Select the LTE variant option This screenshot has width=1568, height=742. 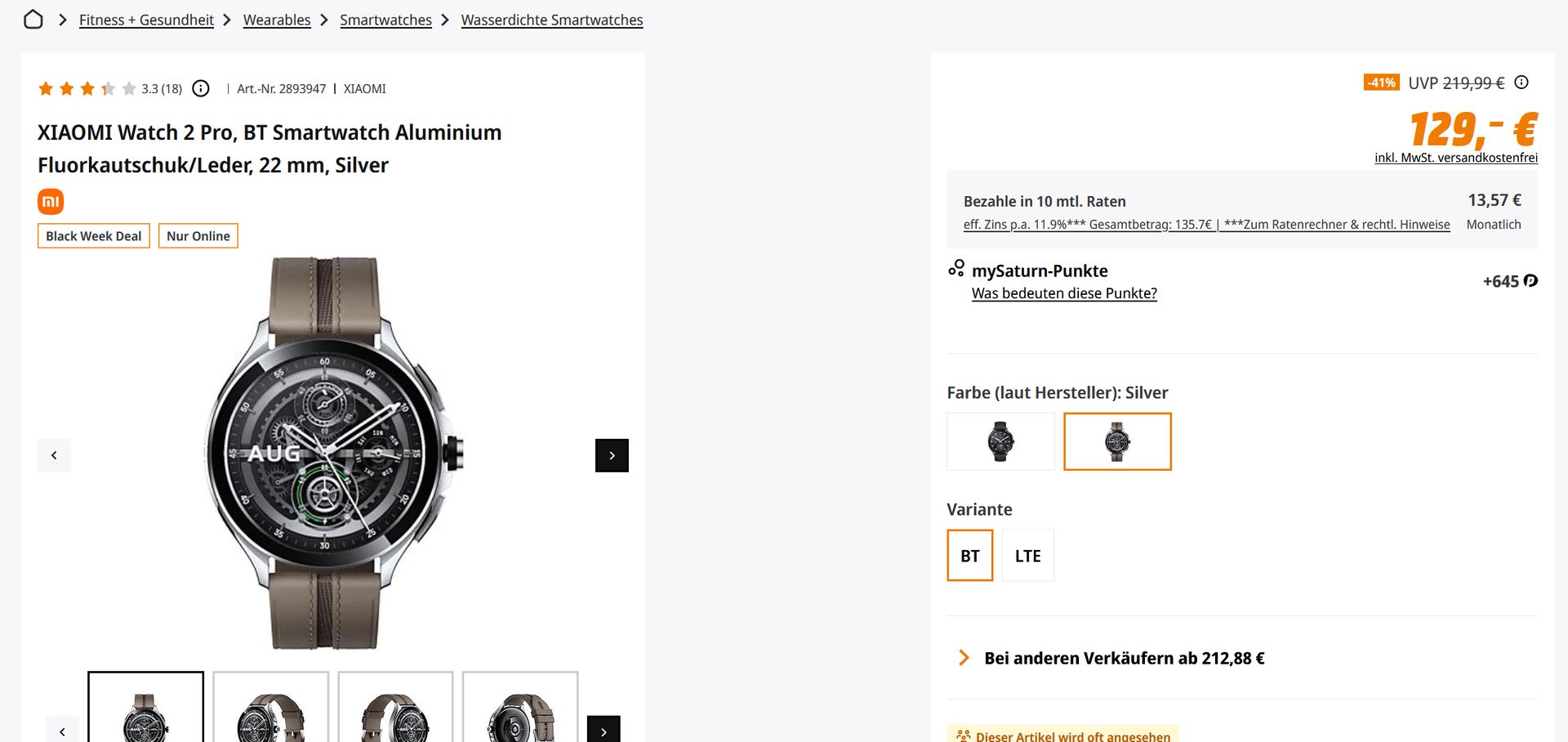pyautogui.click(x=1027, y=556)
